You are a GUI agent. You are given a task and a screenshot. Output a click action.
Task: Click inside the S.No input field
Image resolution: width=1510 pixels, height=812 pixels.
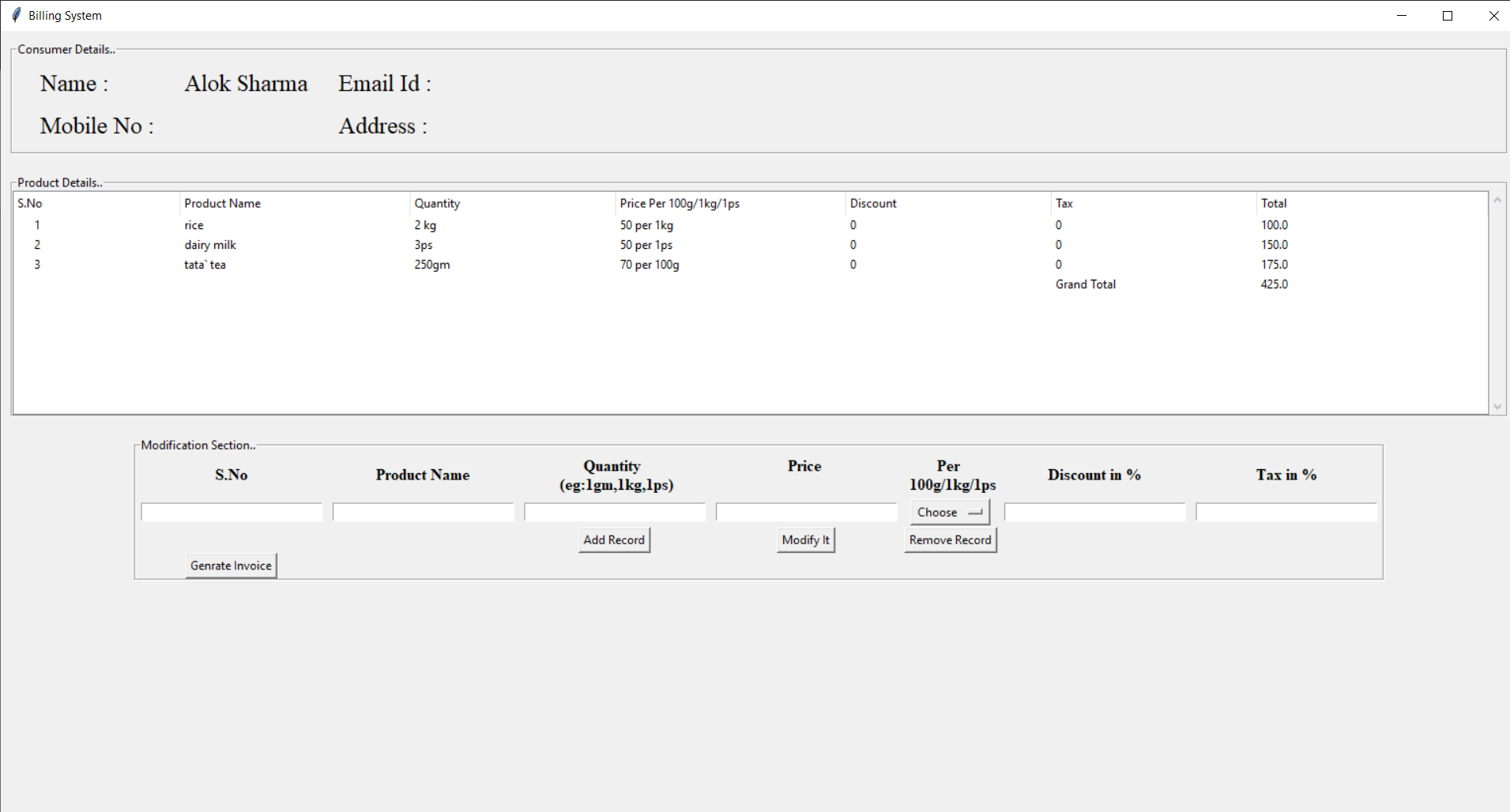(x=231, y=511)
